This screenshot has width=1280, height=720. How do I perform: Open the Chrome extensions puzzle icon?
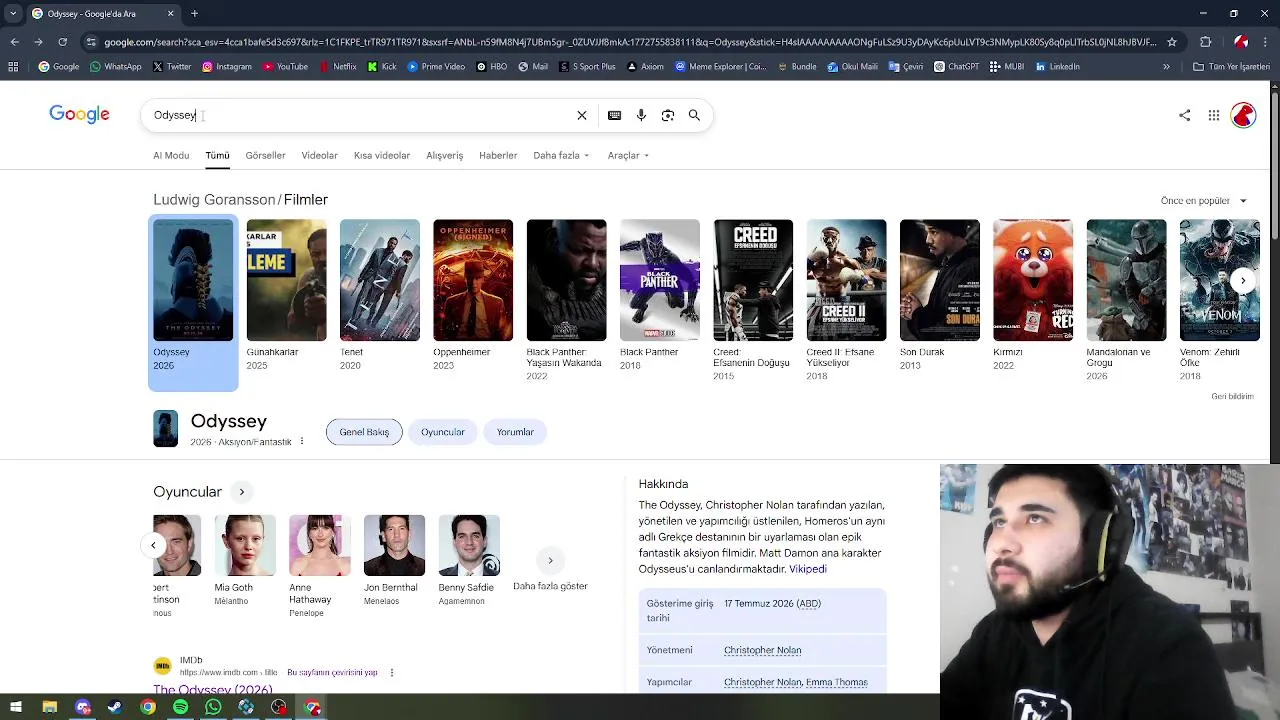coord(1206,42)
